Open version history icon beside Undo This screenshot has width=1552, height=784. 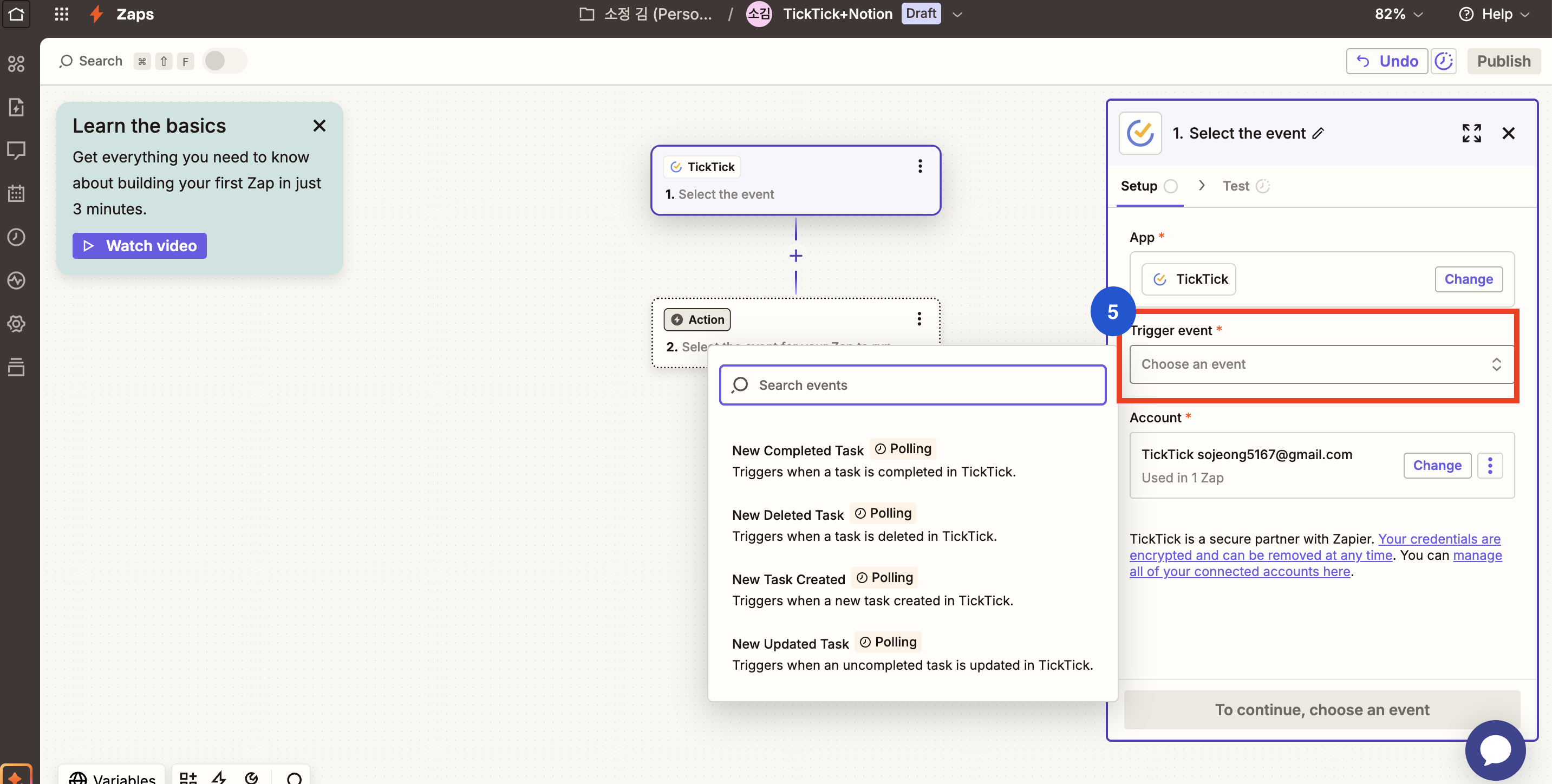point(1444,61)
